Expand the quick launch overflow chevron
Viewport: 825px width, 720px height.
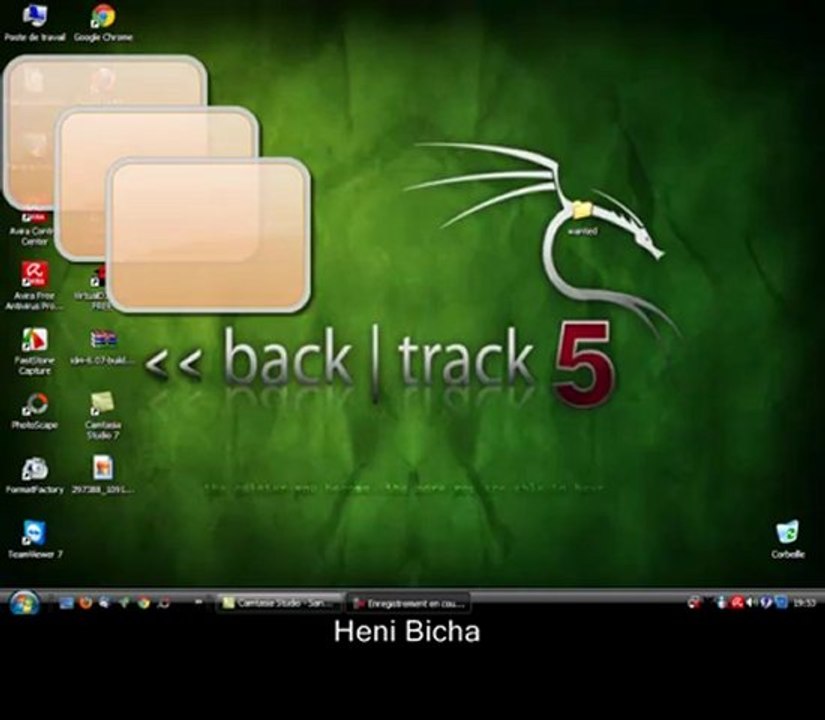point(199,602)
